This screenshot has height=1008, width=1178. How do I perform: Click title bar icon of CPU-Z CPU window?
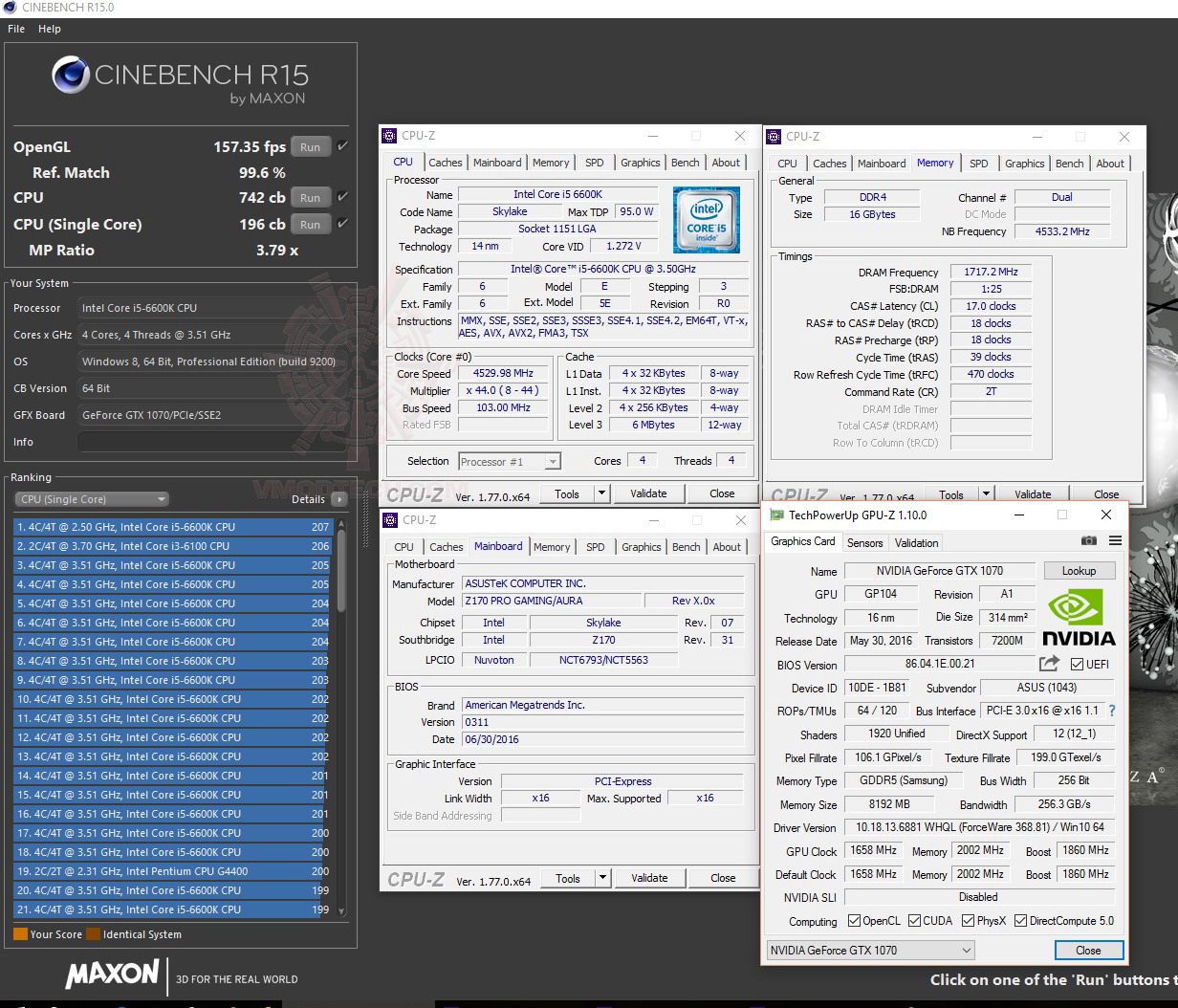click(x=390, y=136)
